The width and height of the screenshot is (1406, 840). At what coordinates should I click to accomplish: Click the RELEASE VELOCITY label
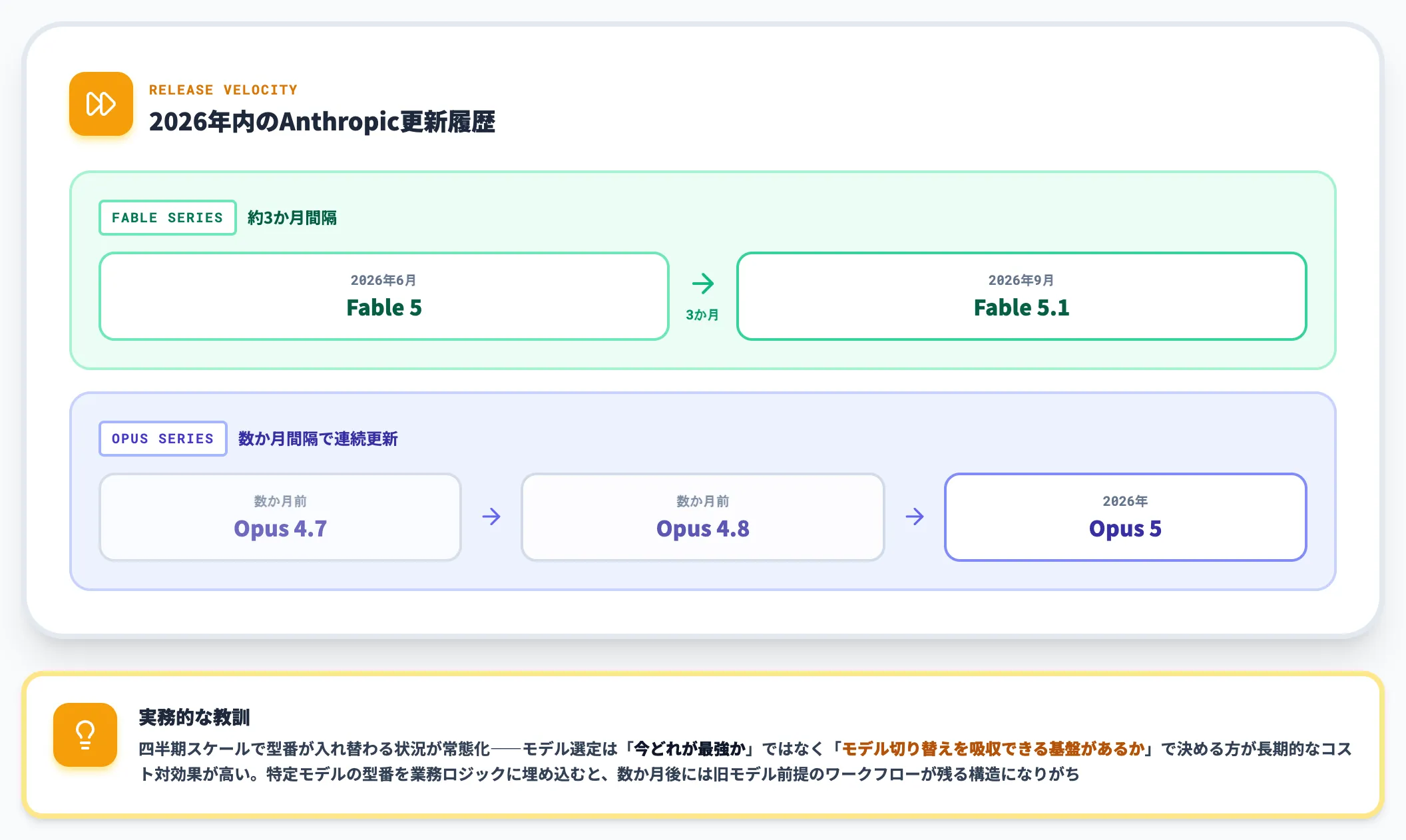pos(223,90)
